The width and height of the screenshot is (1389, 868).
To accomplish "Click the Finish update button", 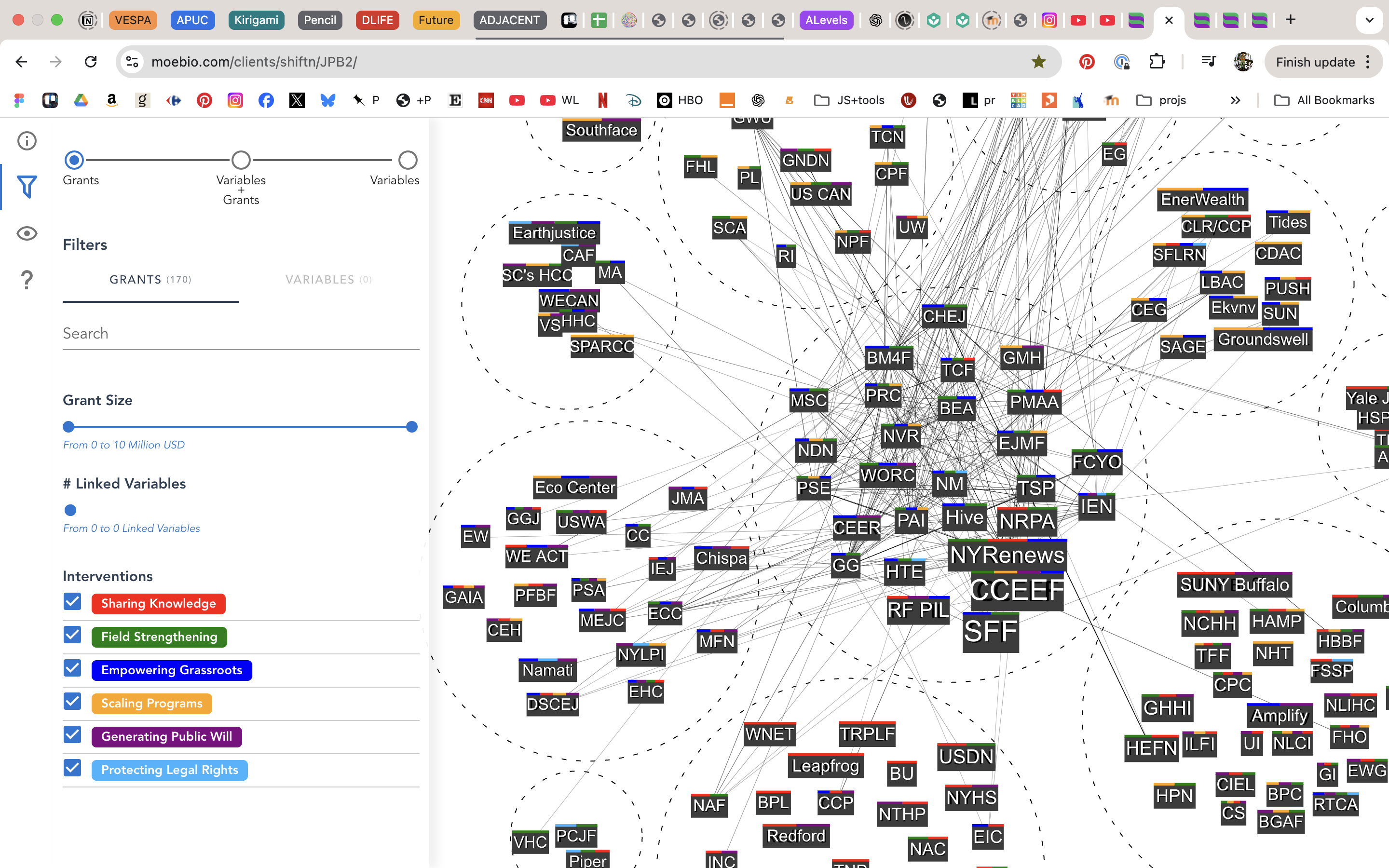I will click(1315, 62).
